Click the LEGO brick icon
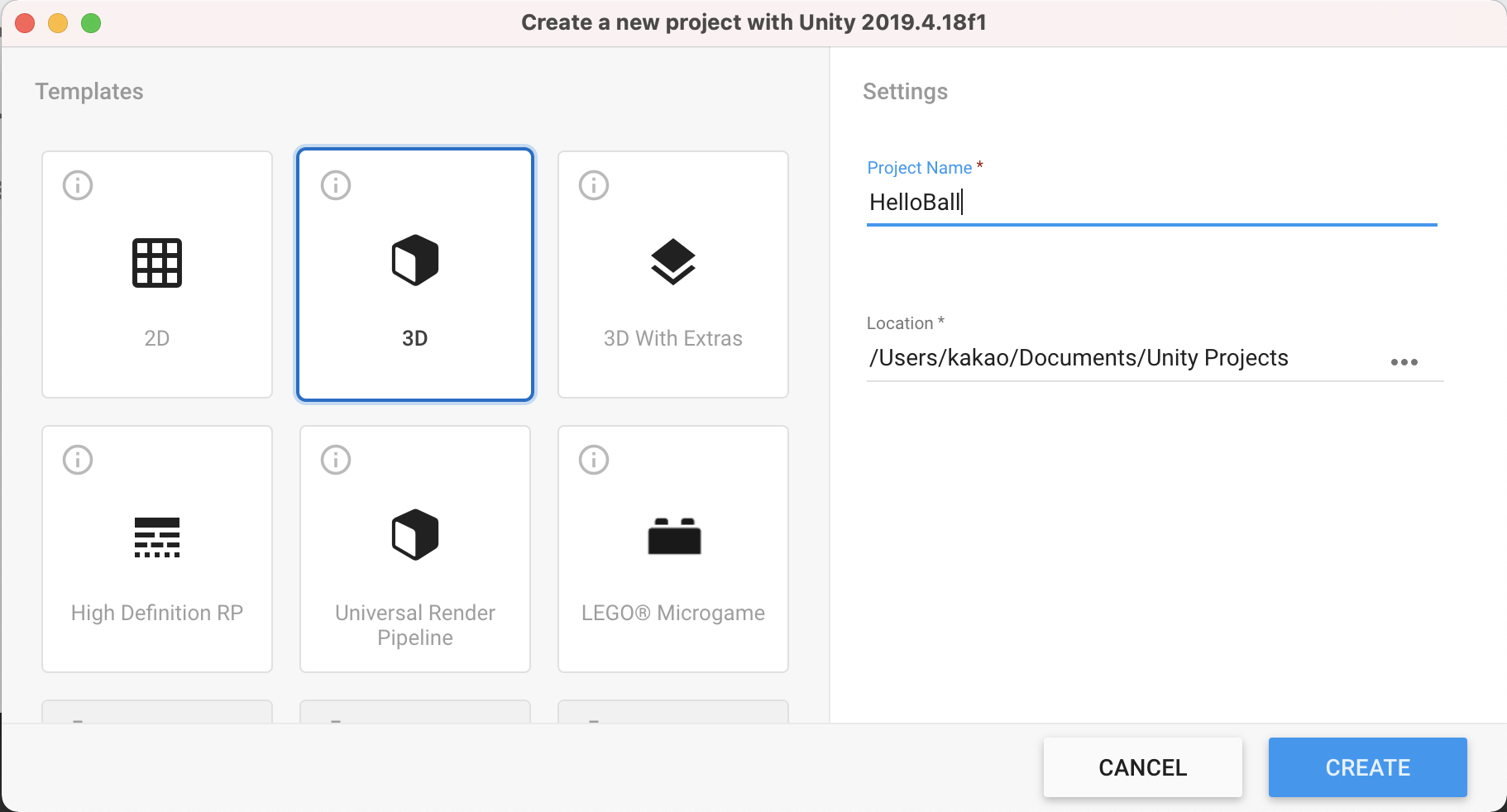The height and width of the screenshot is (812, 1507). (674, 536)
